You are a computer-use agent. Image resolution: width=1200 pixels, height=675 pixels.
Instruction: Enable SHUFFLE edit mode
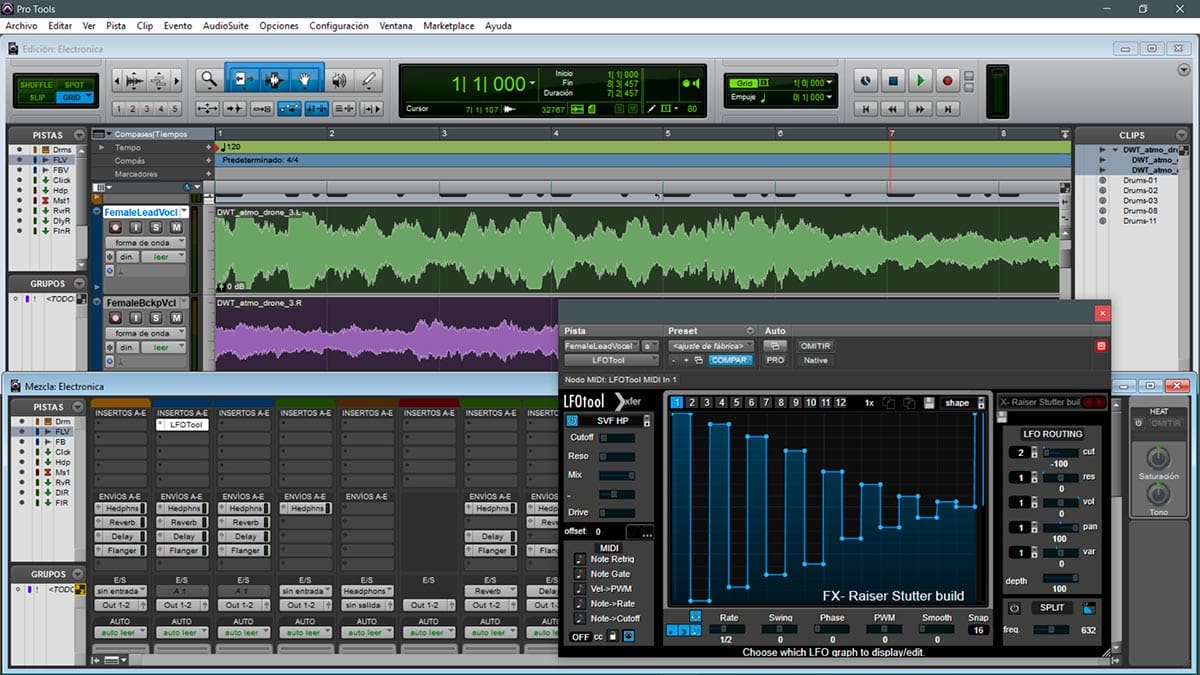(x=37, y=85)
